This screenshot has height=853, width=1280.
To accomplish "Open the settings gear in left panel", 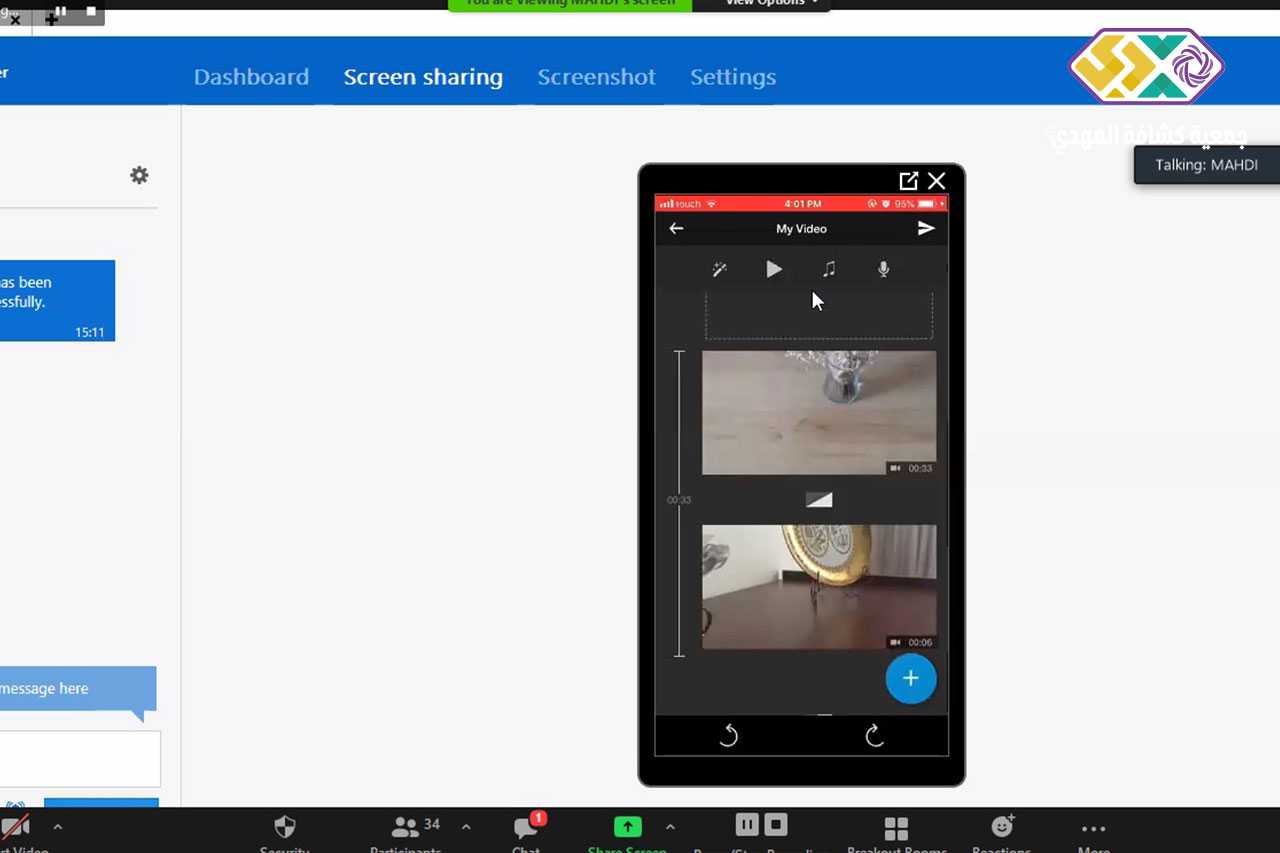I will (x=139, y=176).
